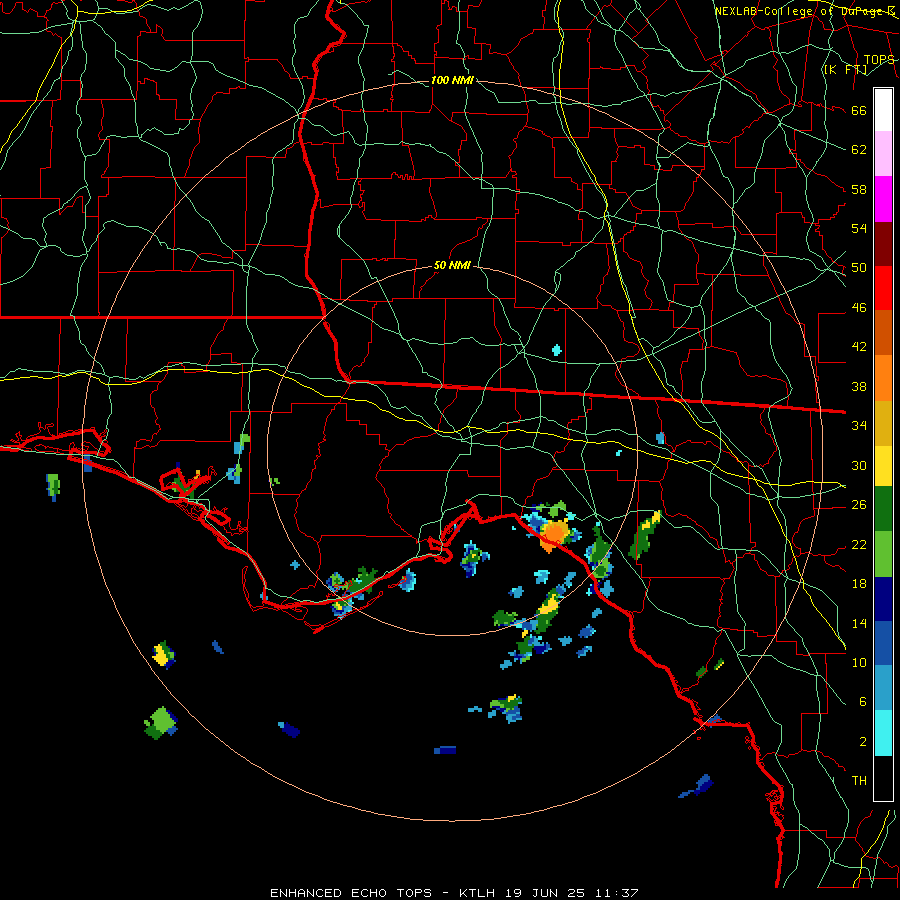
Task: Pick the gold legend swatch
Action: [883, 423]
